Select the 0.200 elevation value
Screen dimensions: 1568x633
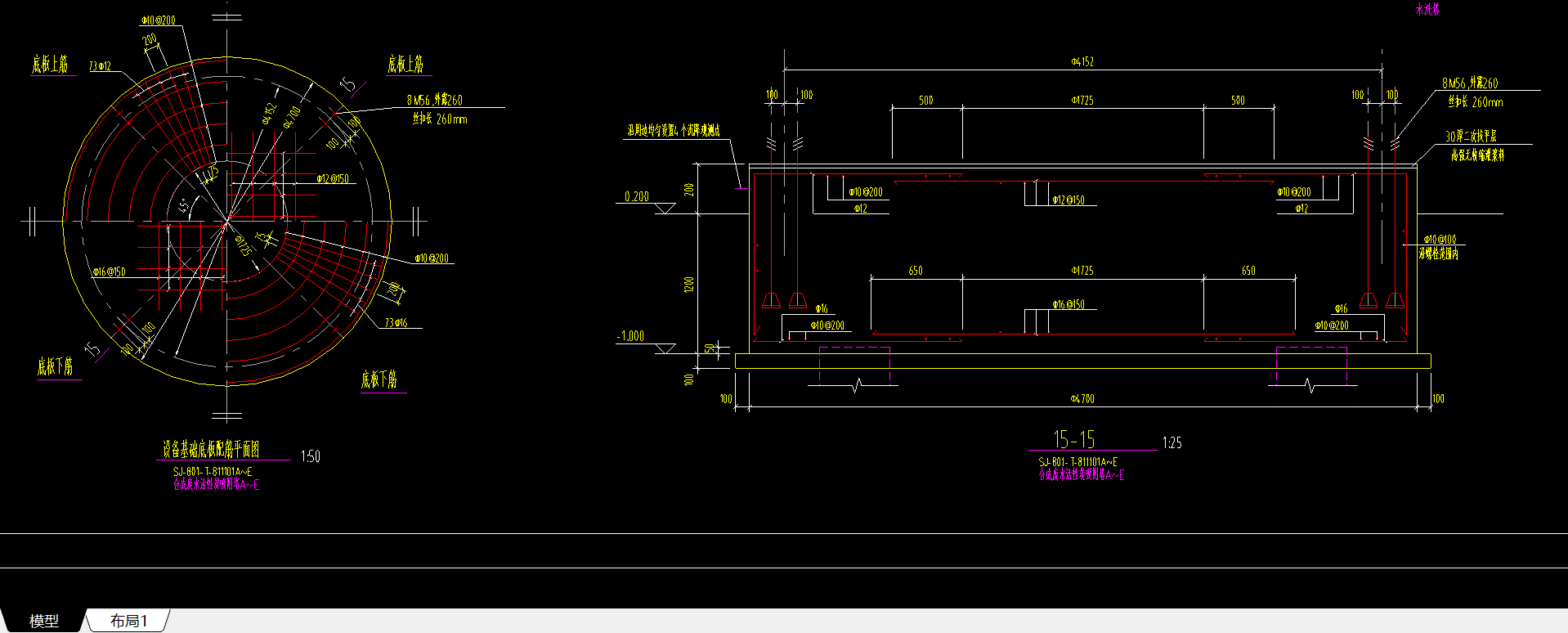(x=637, y=196)
